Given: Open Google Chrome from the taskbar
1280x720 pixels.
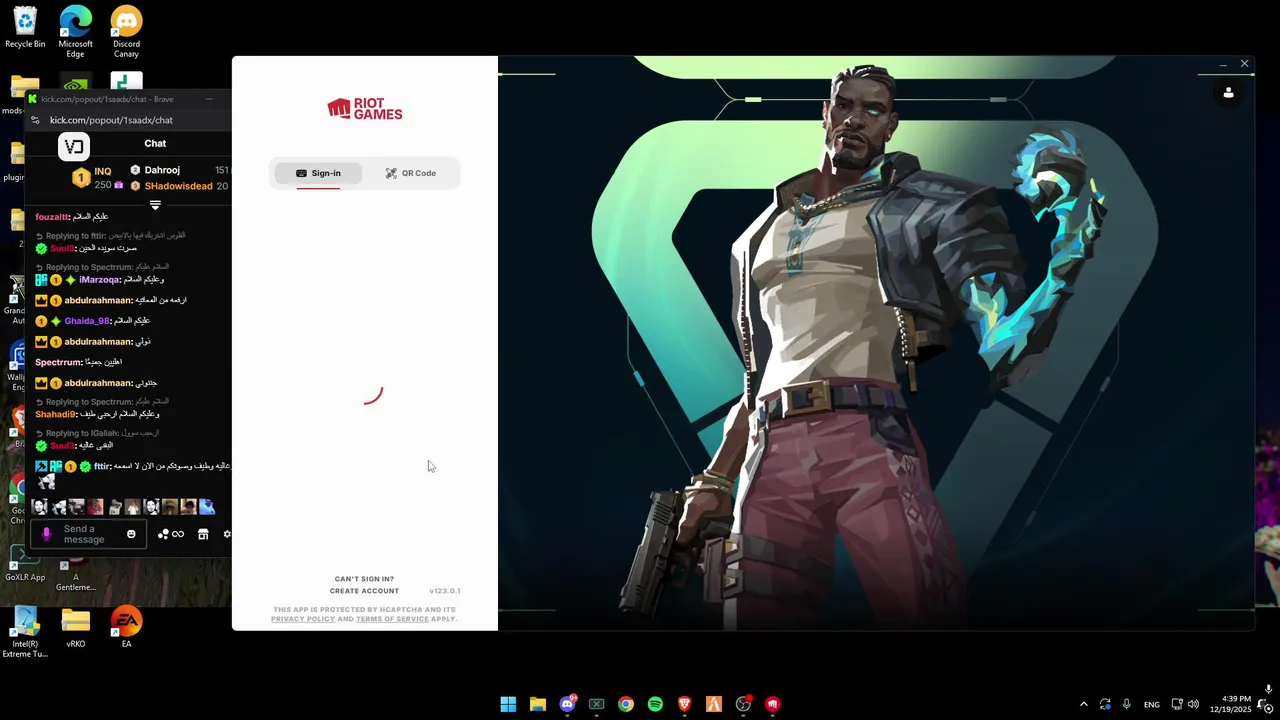Looking at the screenshot, I should click(x=626, y=704).
